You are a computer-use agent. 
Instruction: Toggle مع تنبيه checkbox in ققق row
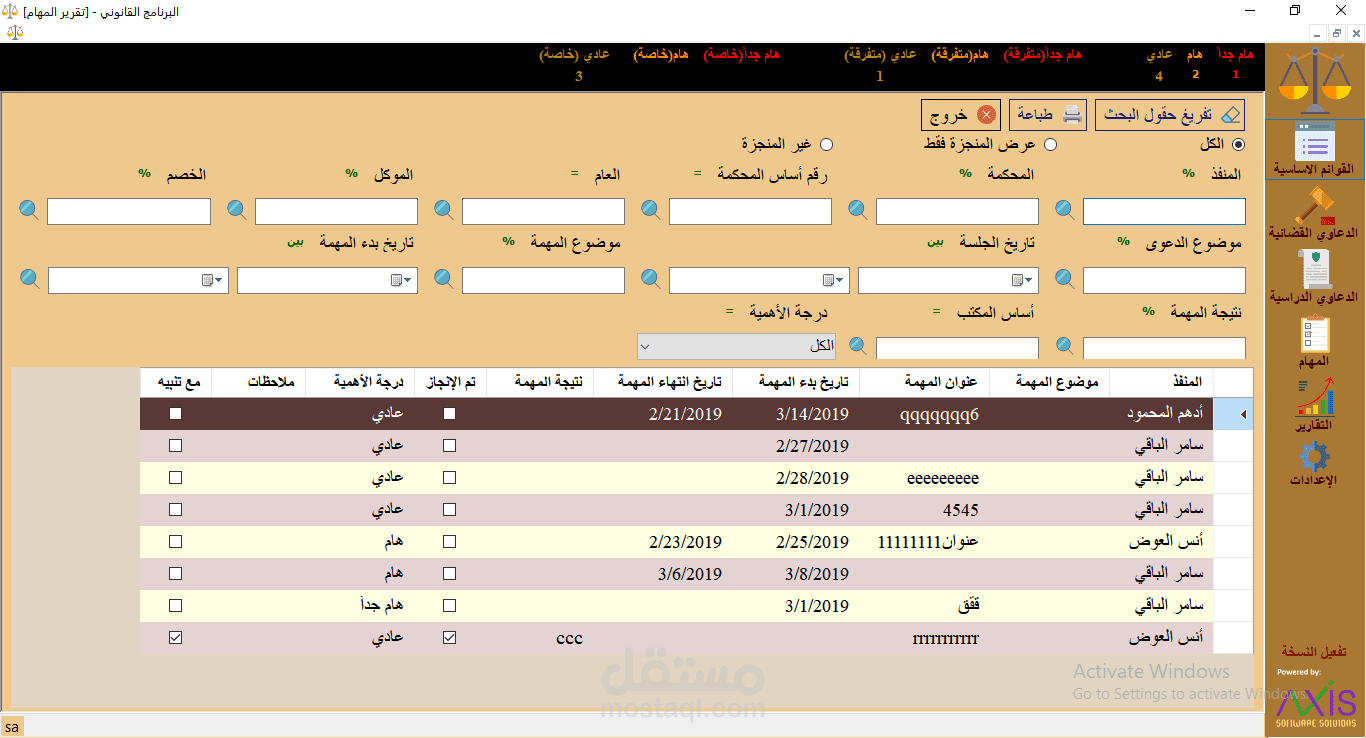coord(176,605)
